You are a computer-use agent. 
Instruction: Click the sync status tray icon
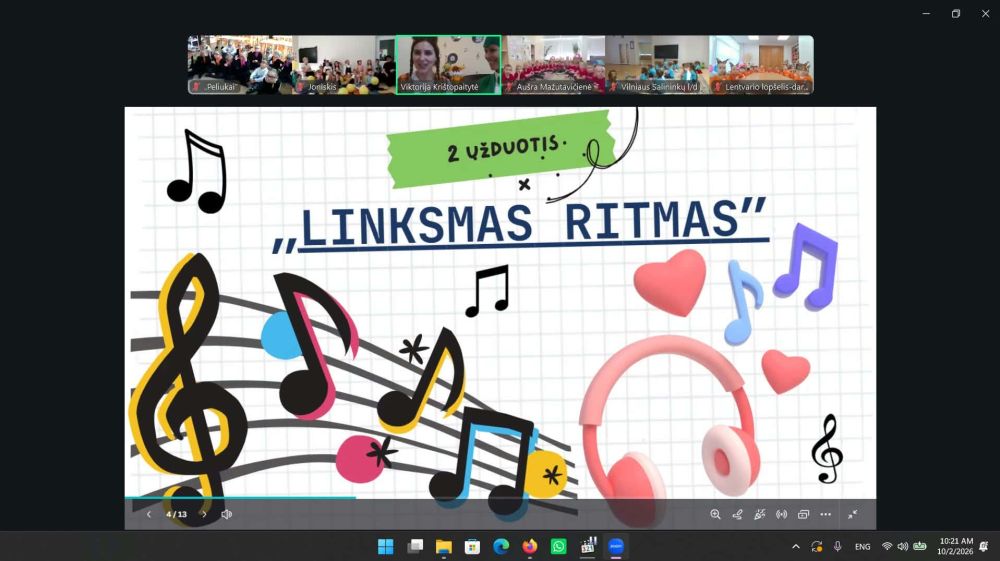coord(817,546)
